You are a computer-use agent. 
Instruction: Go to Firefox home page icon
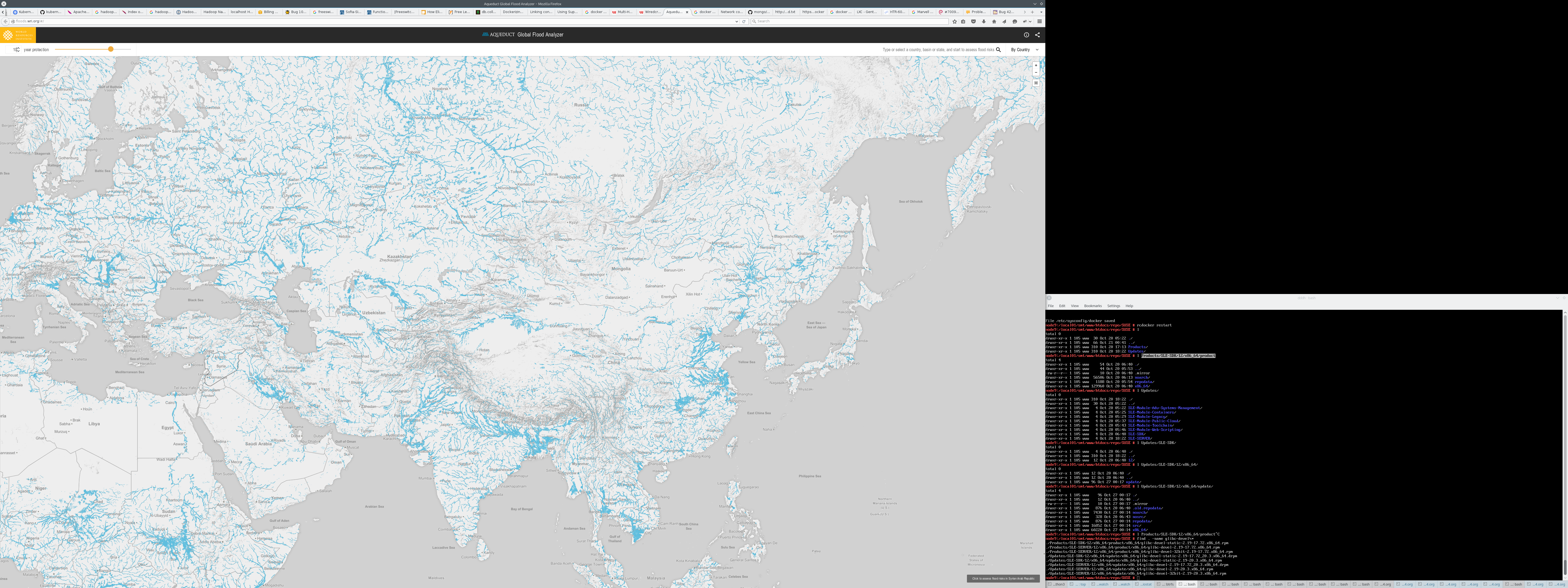[994, 21]
